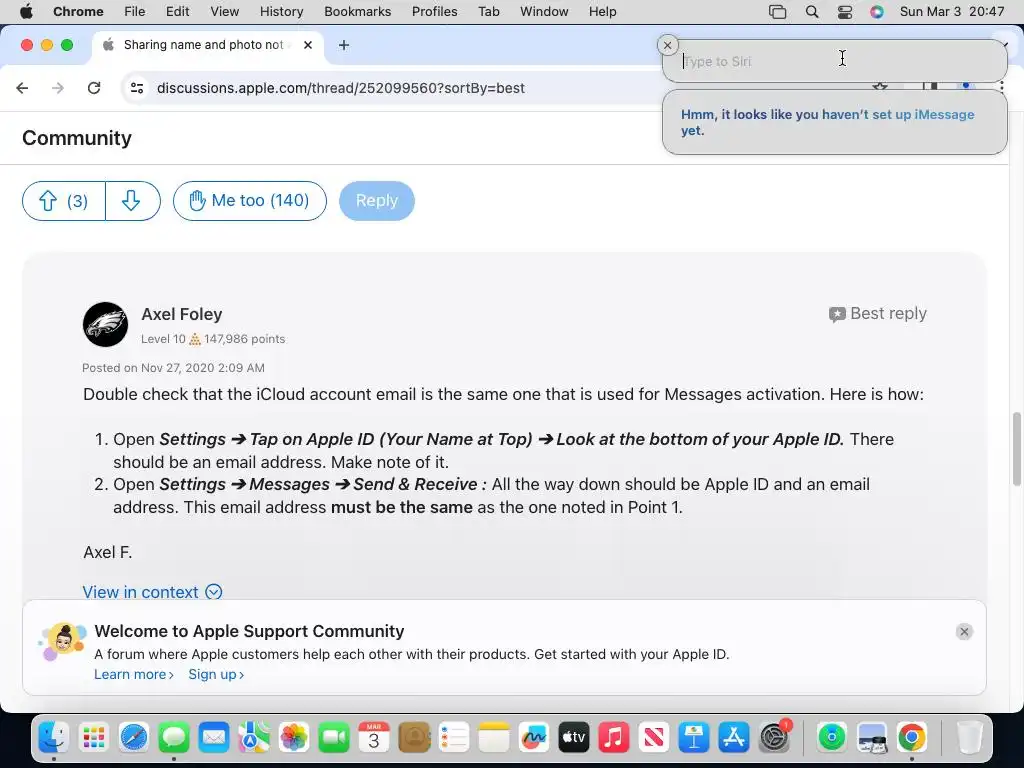1024x768 pixels.
Task: Focus the Type to Siri field
Action: (835, 61)
